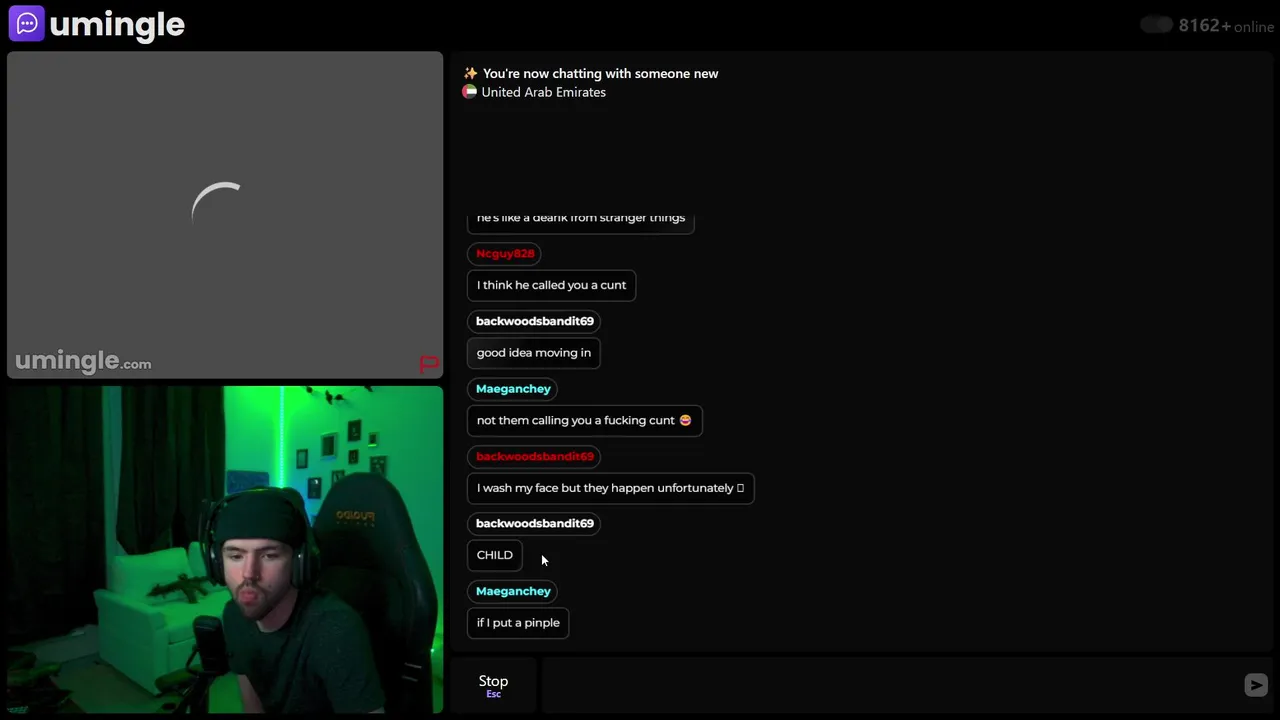Image resolution: width=1280 pixels, height=720 pixels.
Task: Click the sparkles icon beside the new-chat notice
Action: coord(470,73)
